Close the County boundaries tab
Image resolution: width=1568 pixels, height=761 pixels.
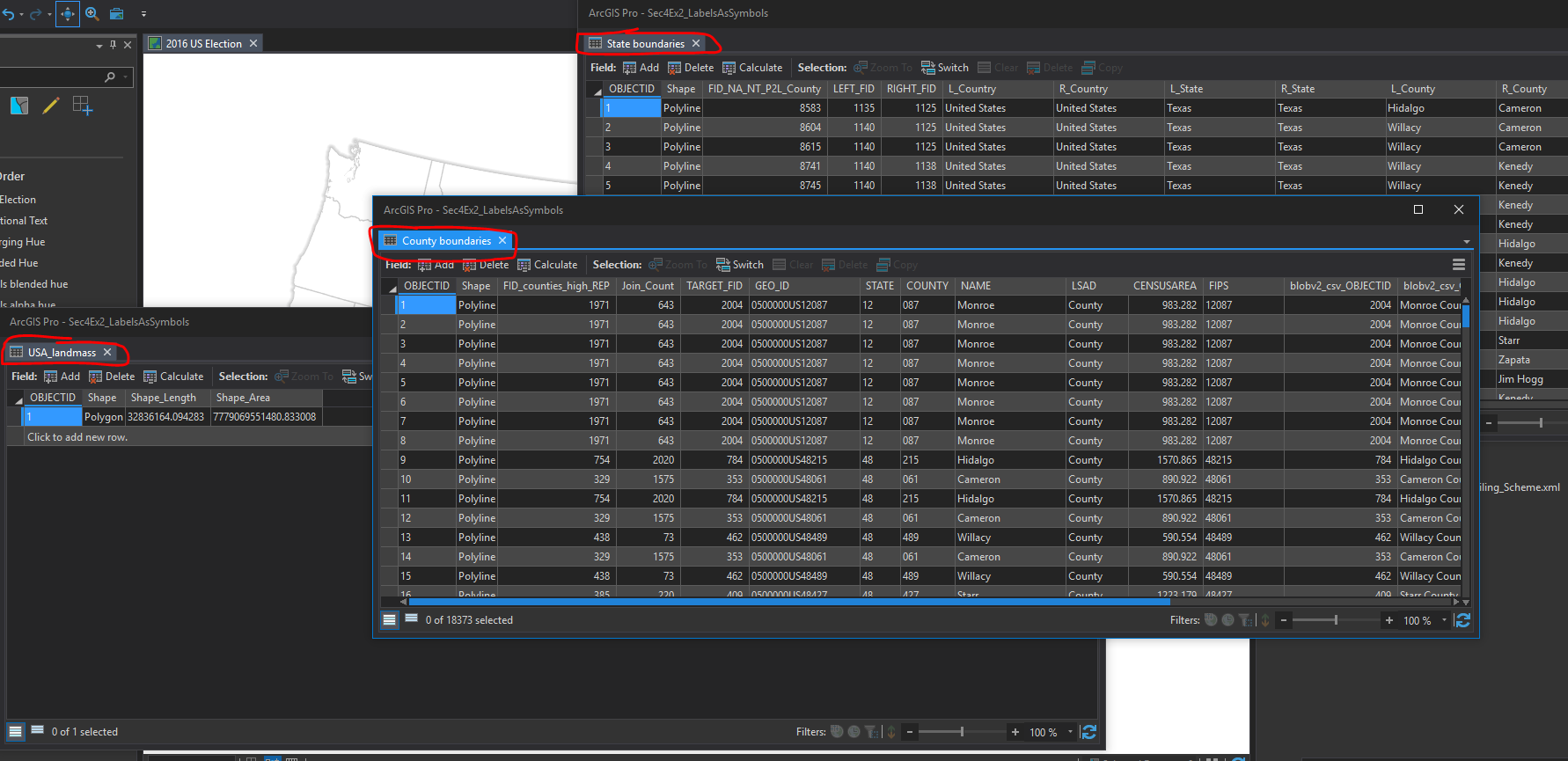502,241
